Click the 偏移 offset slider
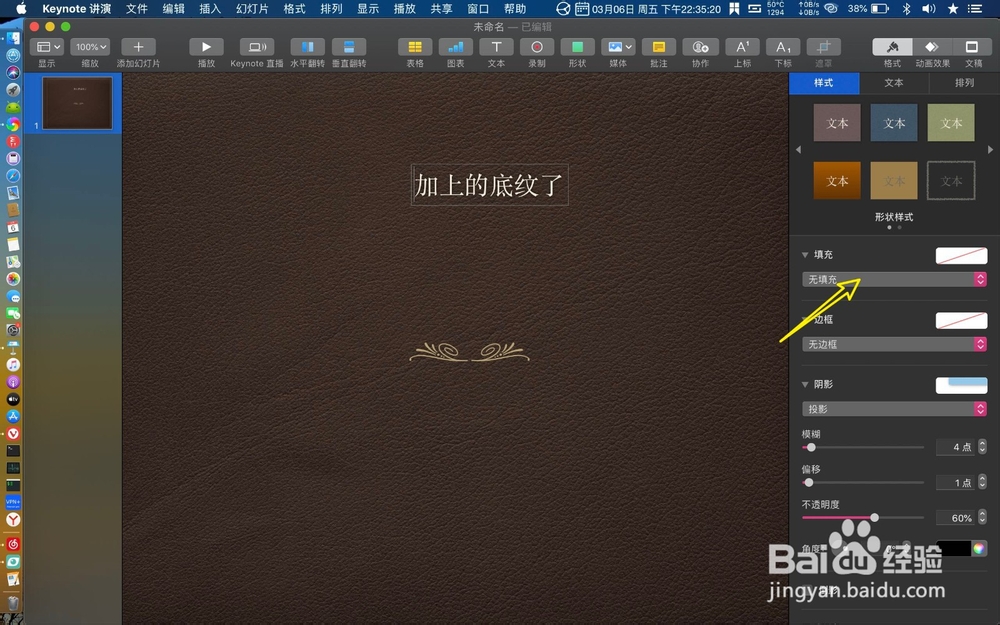 tap(863, 482)
